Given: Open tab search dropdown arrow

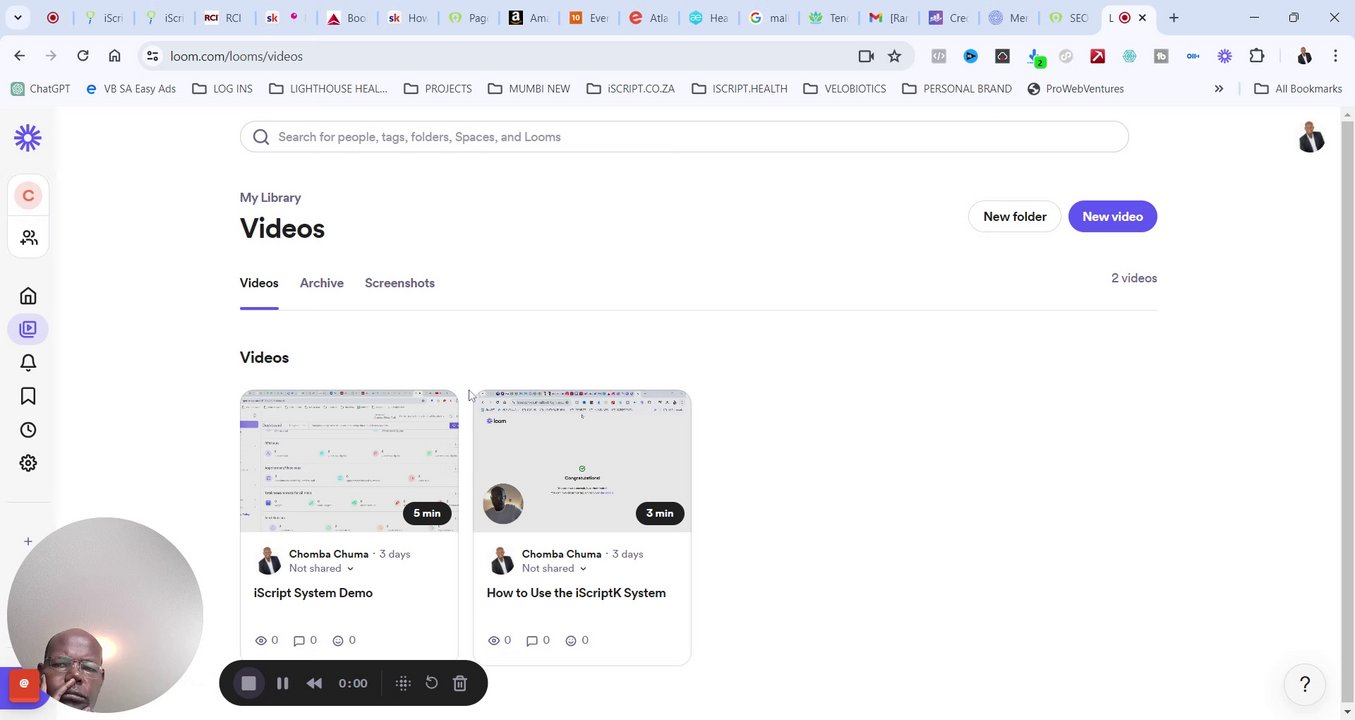Looking at the screenshot, I should pyautogui.click(x=20, y=18).
